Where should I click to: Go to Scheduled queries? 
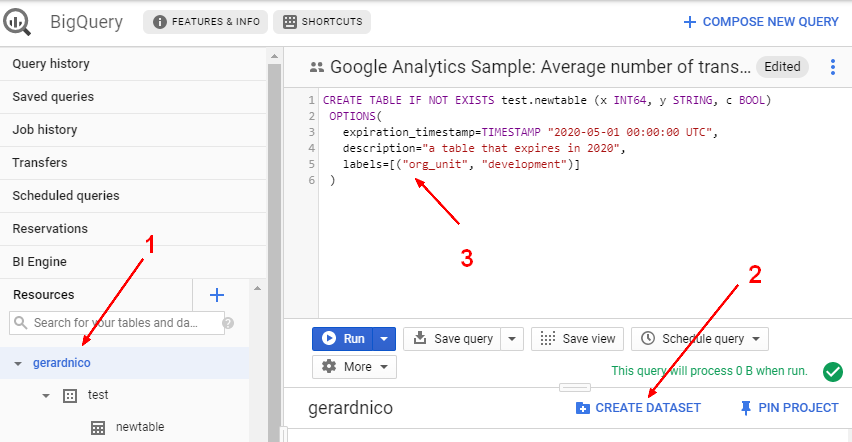(66, 196)
